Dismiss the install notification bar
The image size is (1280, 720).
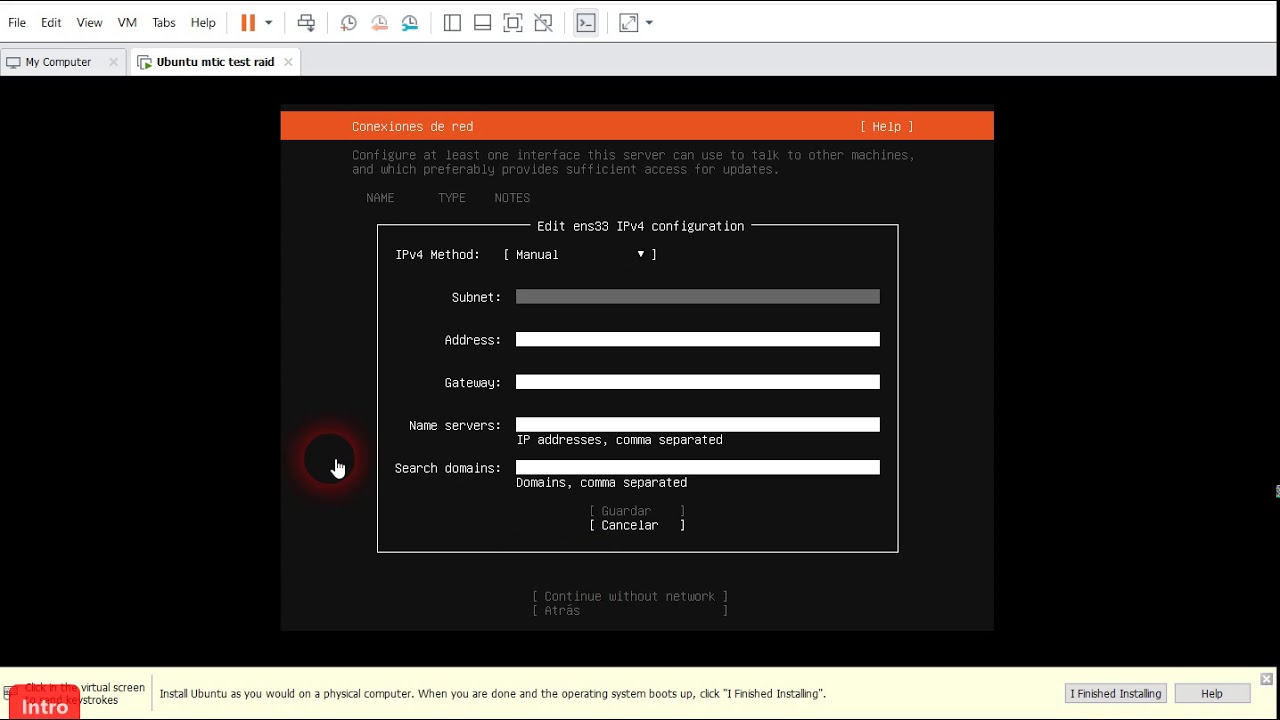click(1266, 679)
